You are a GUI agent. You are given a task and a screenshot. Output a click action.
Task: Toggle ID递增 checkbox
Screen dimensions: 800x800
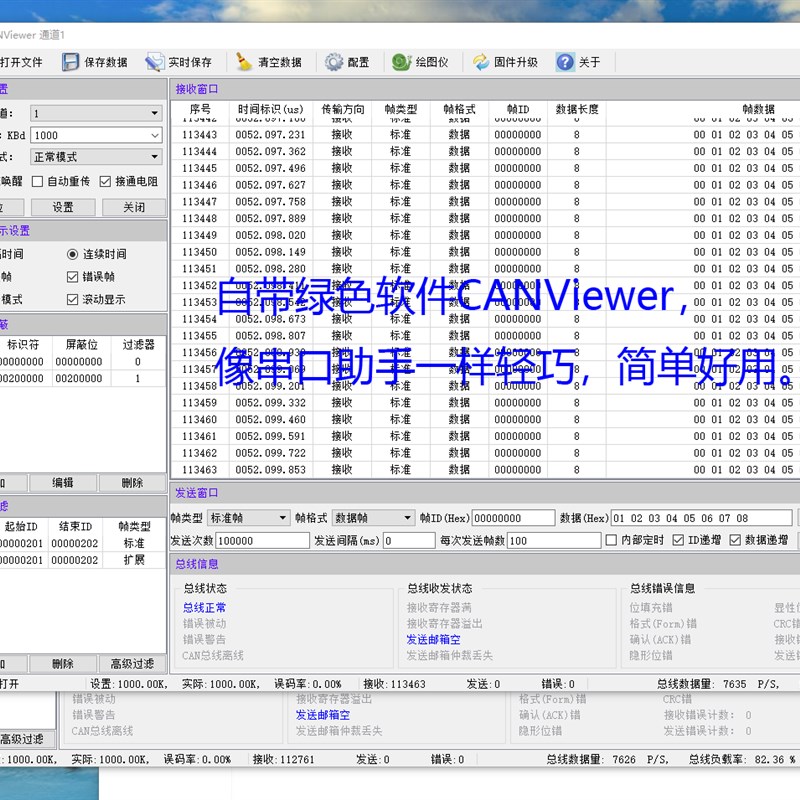(x=678, y=540)
